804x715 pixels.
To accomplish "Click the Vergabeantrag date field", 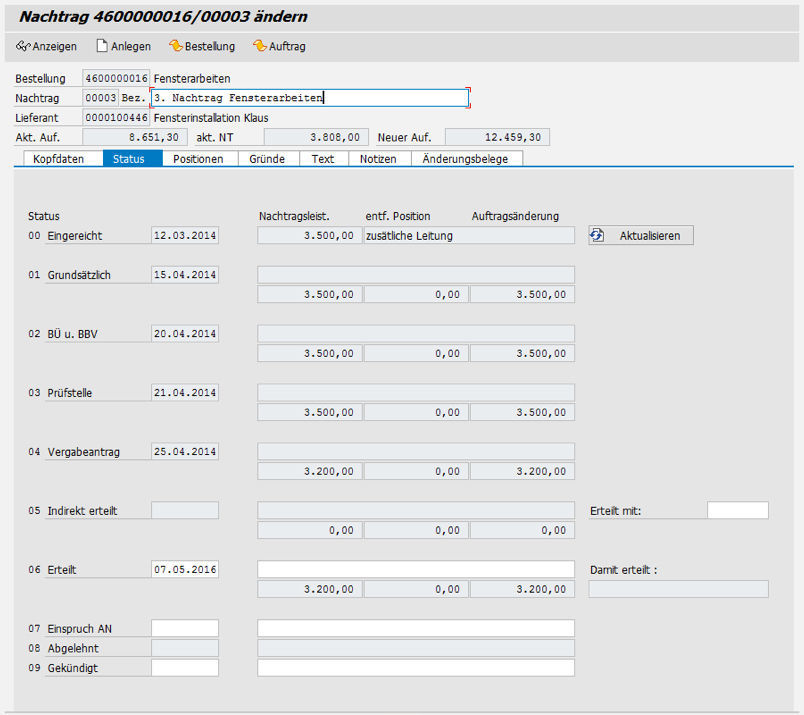I will coord(185,452).
